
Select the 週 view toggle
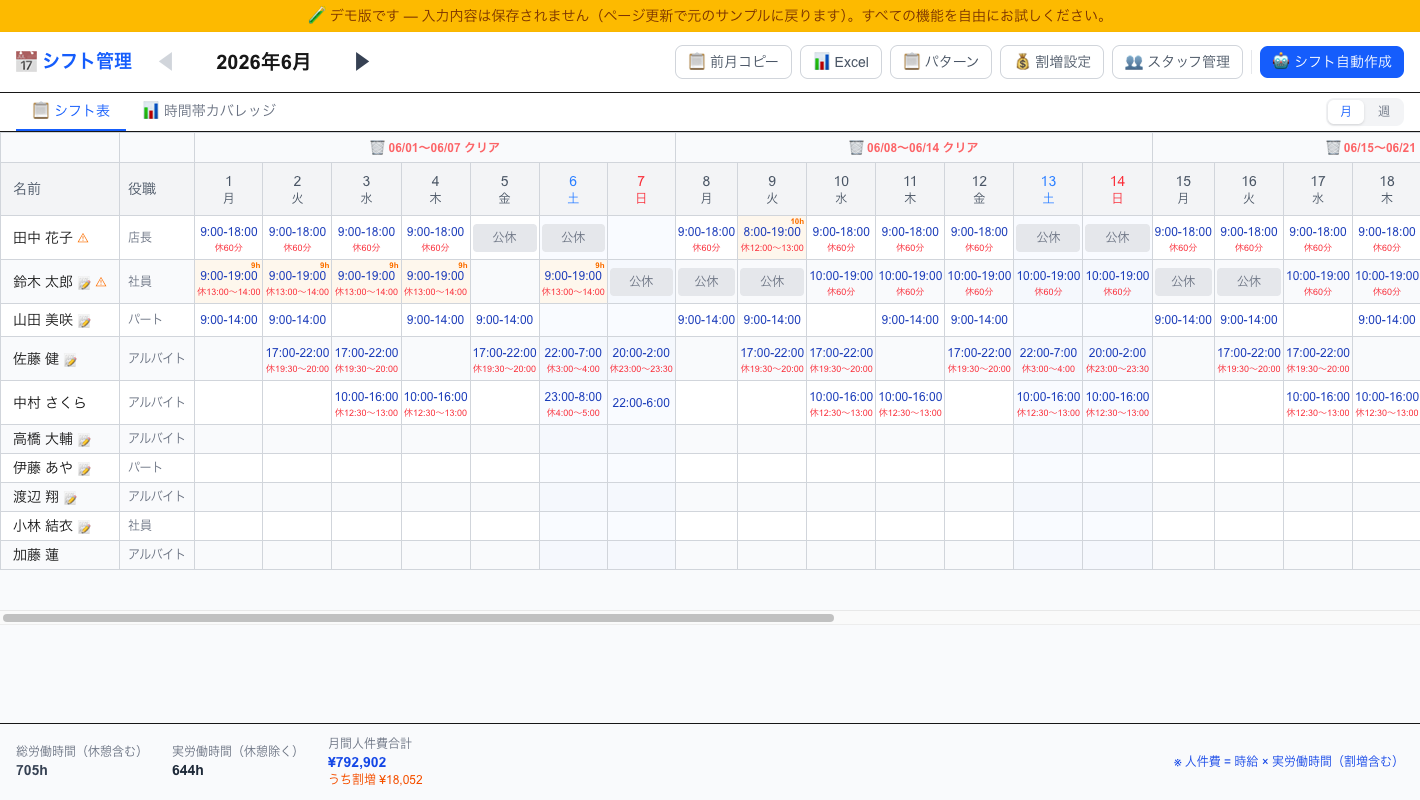coord(1384,111)
